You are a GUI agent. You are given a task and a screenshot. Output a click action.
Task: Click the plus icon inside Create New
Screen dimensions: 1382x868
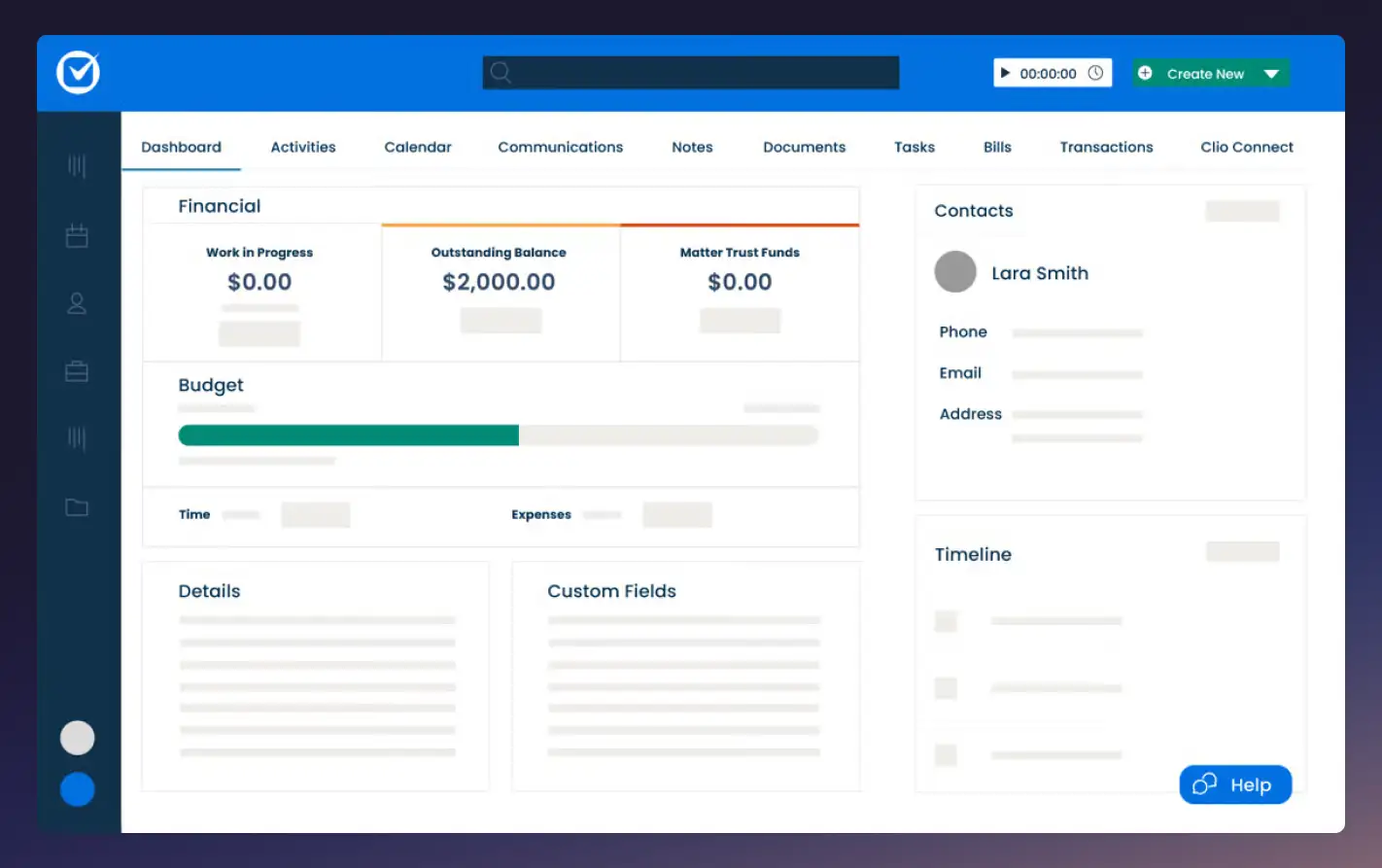[1145, 72]
